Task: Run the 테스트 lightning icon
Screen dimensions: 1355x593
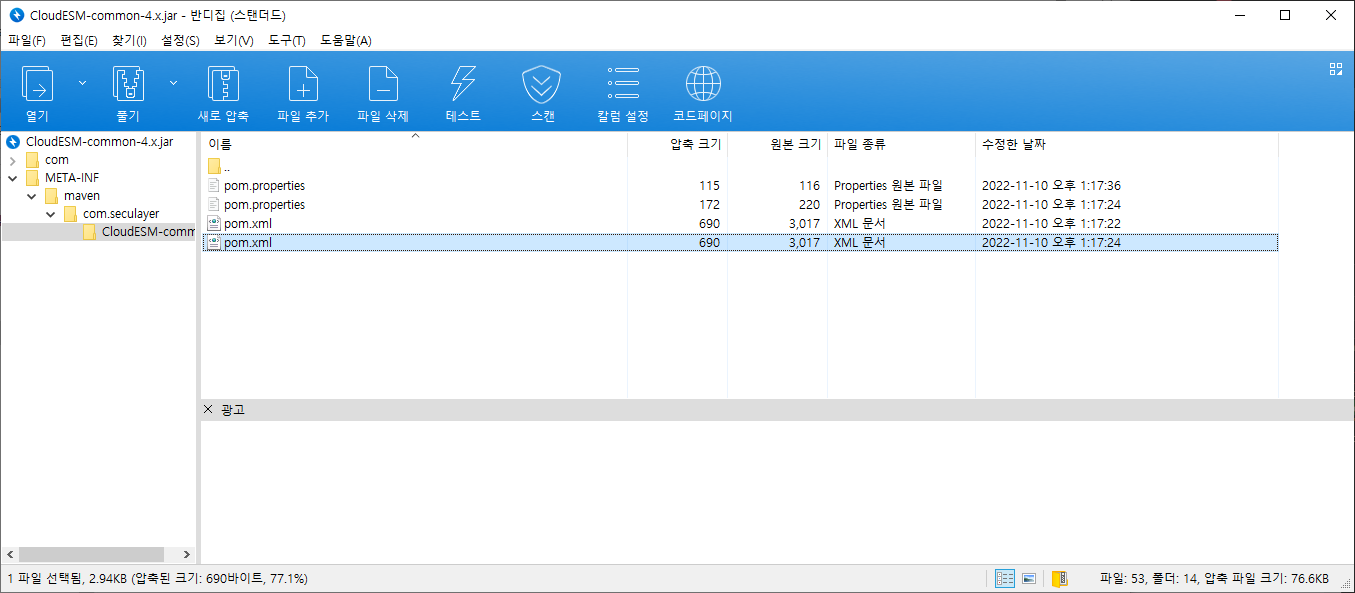Action: point(463,84)
